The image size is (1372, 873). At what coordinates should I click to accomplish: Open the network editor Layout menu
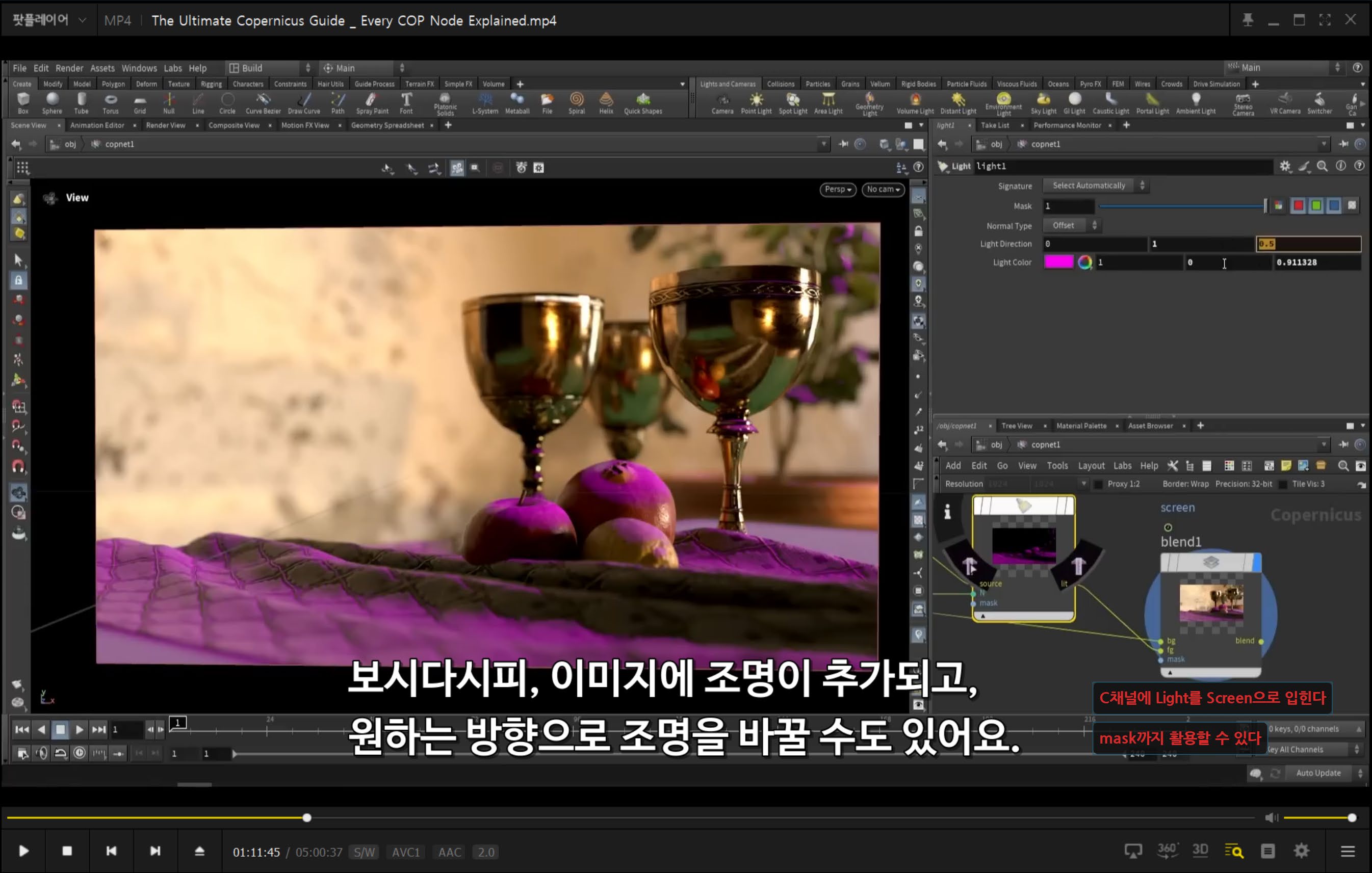(x=1091, y=466)
